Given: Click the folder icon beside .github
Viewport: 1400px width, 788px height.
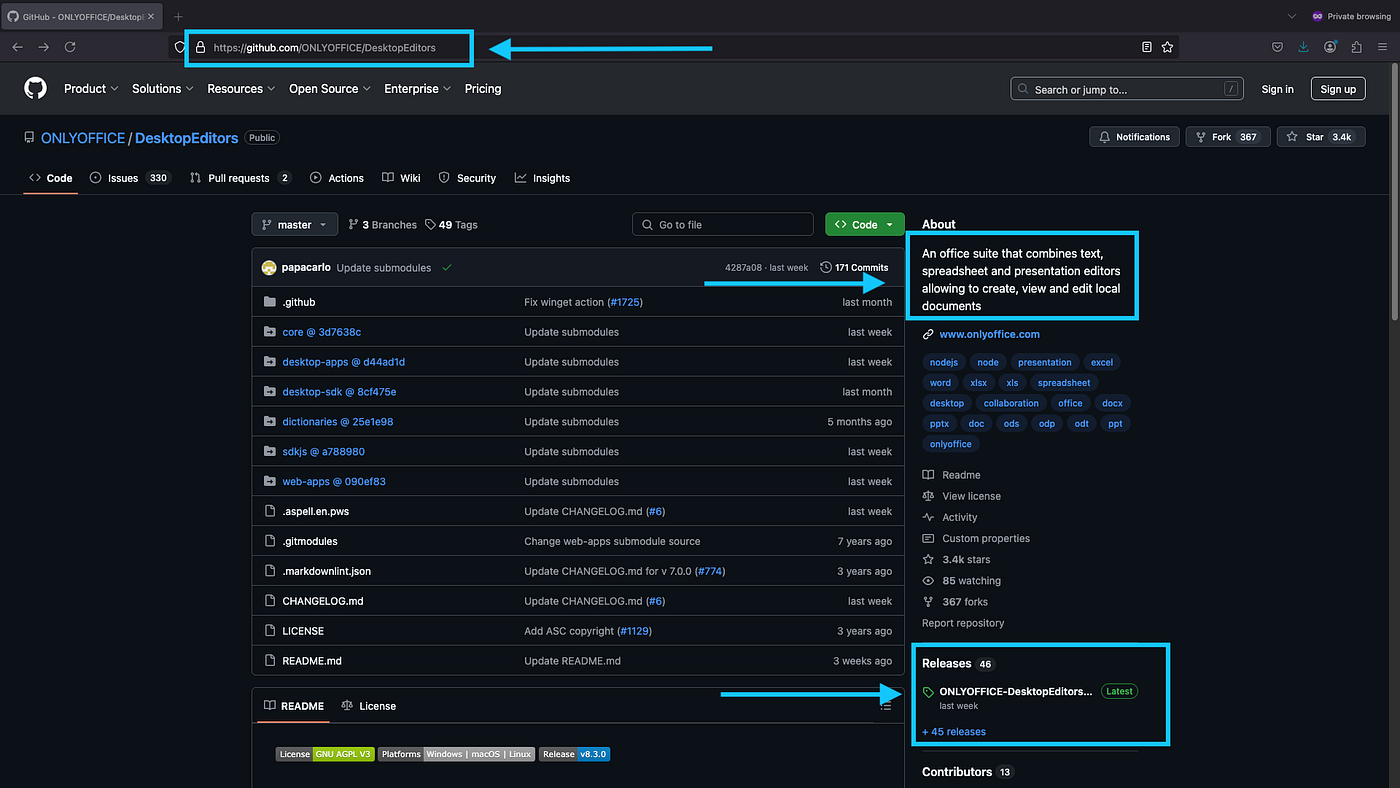Looking at the screenshot, I should click(269, 302).
